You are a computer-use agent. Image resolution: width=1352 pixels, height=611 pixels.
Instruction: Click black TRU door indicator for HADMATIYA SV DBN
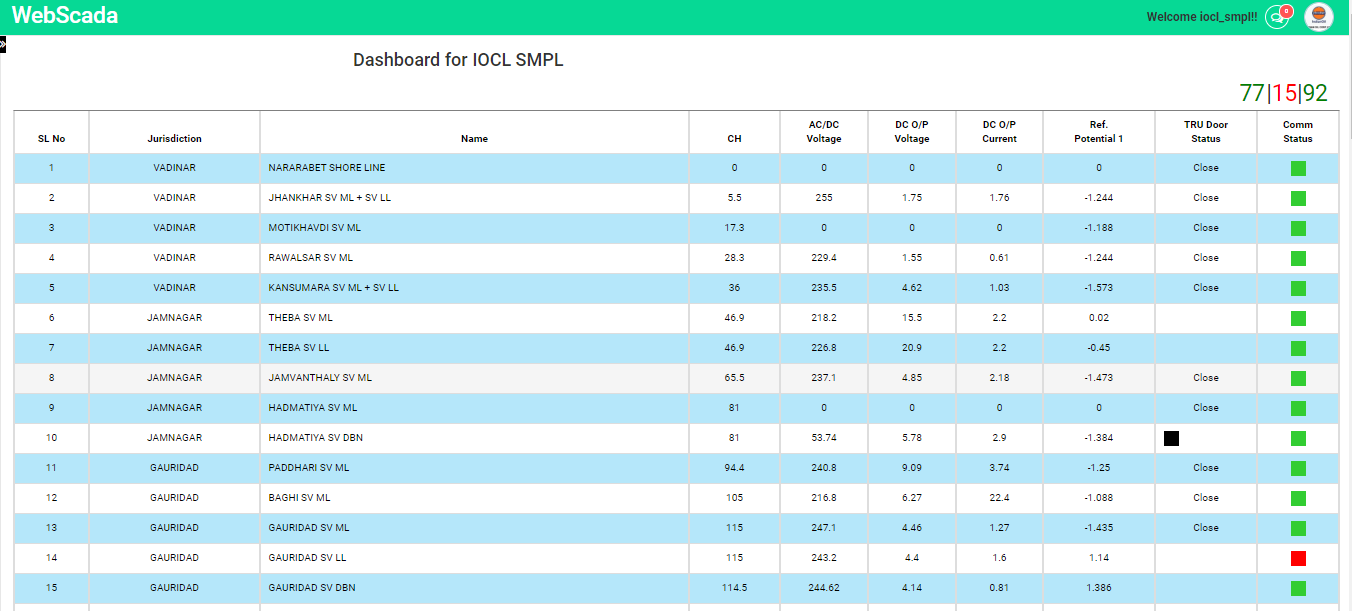click(1171, 438)
